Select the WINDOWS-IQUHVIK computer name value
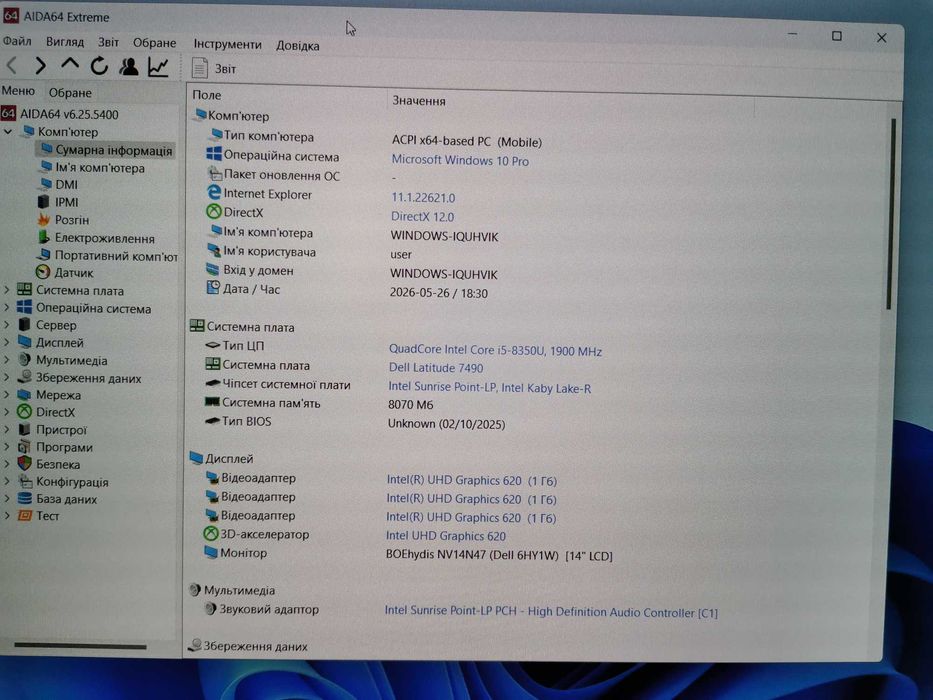This screenshot has height=700, width=933. coord(444,236)
